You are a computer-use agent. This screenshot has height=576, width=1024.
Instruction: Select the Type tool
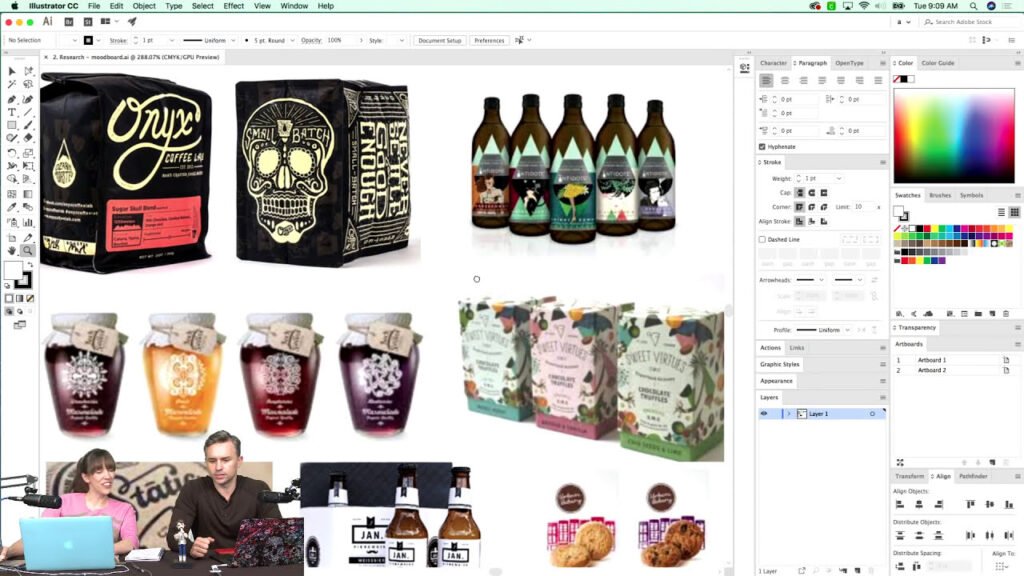[x=12, y=112]
